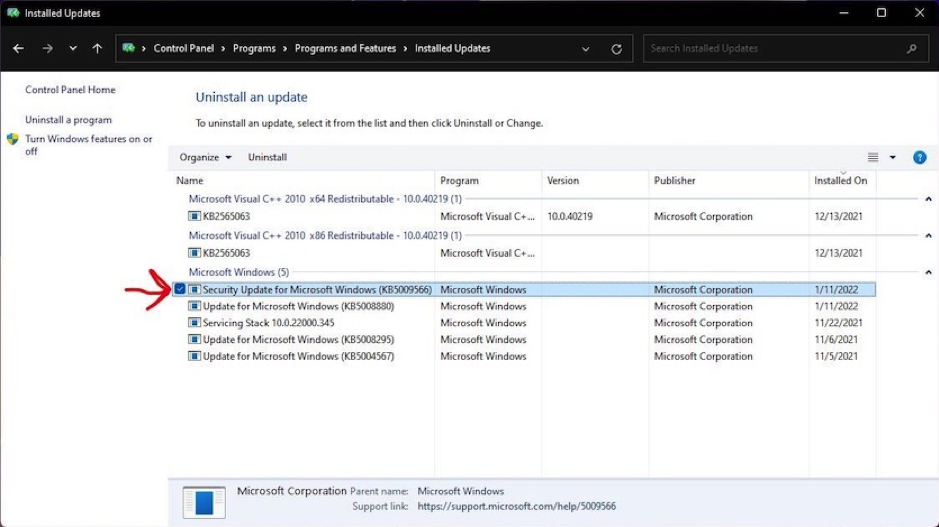Viewport: 939px width, 527px height.
Task: Open the Control Panel Home link
Action: point(70,90)
